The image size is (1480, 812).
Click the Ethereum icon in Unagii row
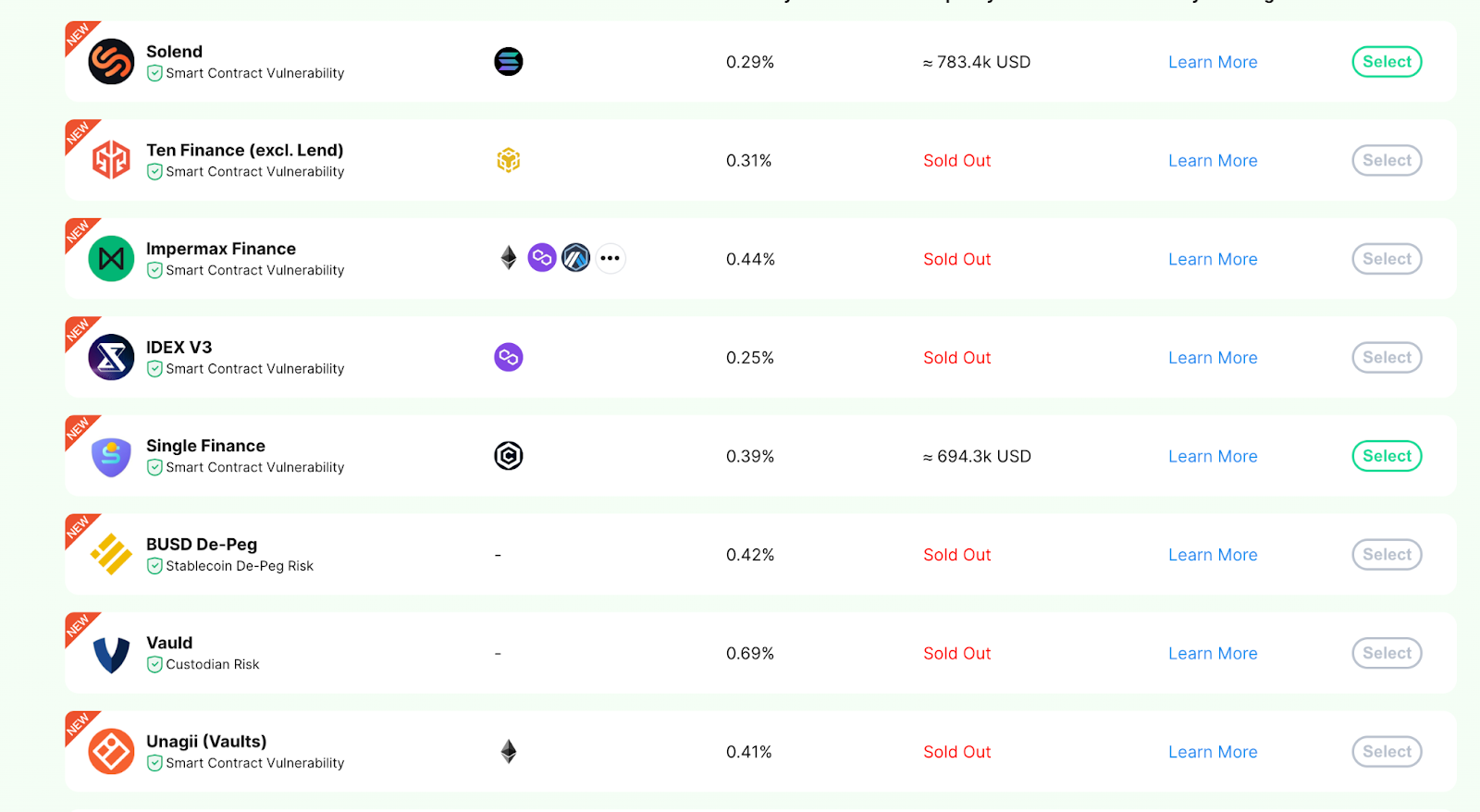click(509, 751)
